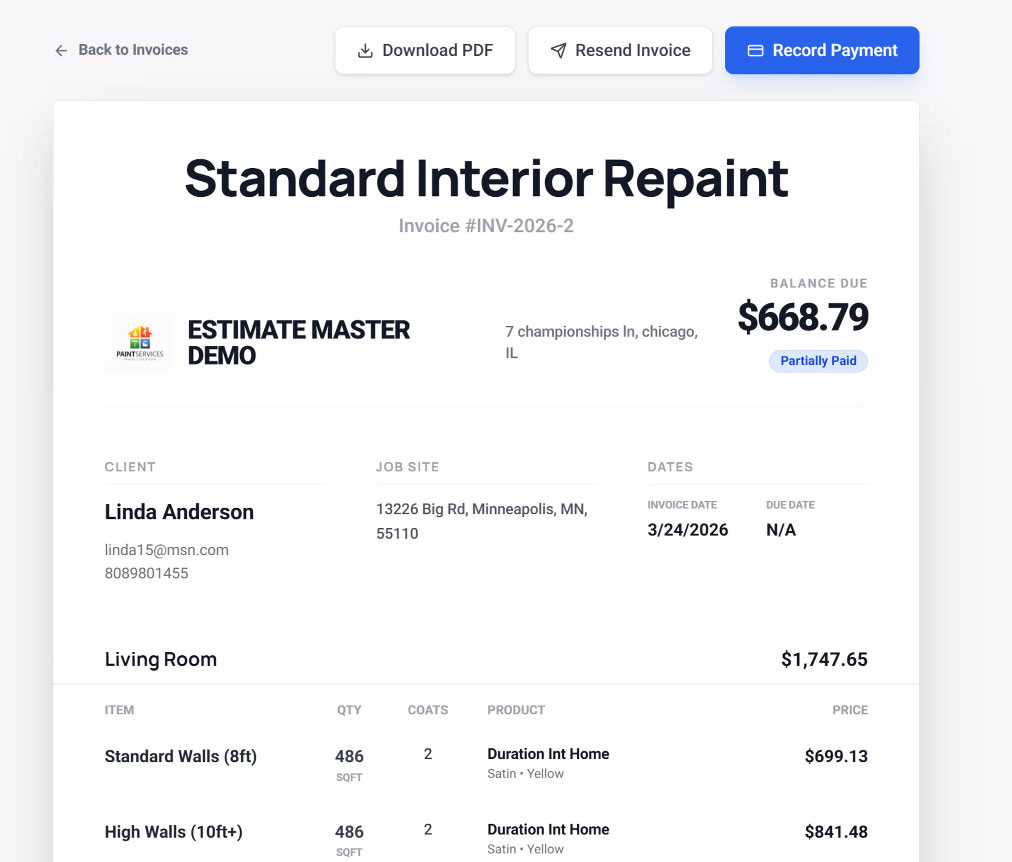
Task: Click the QTY column header
Action: 349,710
